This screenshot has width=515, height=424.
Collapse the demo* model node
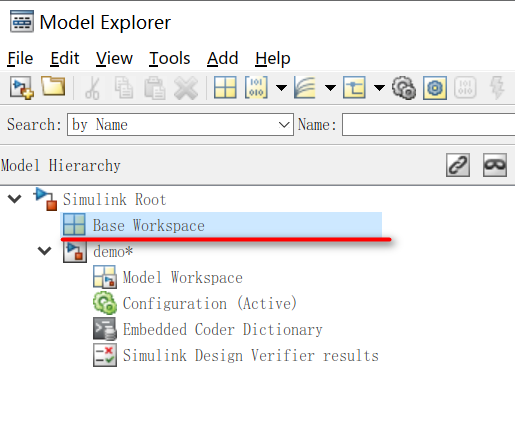45,251
